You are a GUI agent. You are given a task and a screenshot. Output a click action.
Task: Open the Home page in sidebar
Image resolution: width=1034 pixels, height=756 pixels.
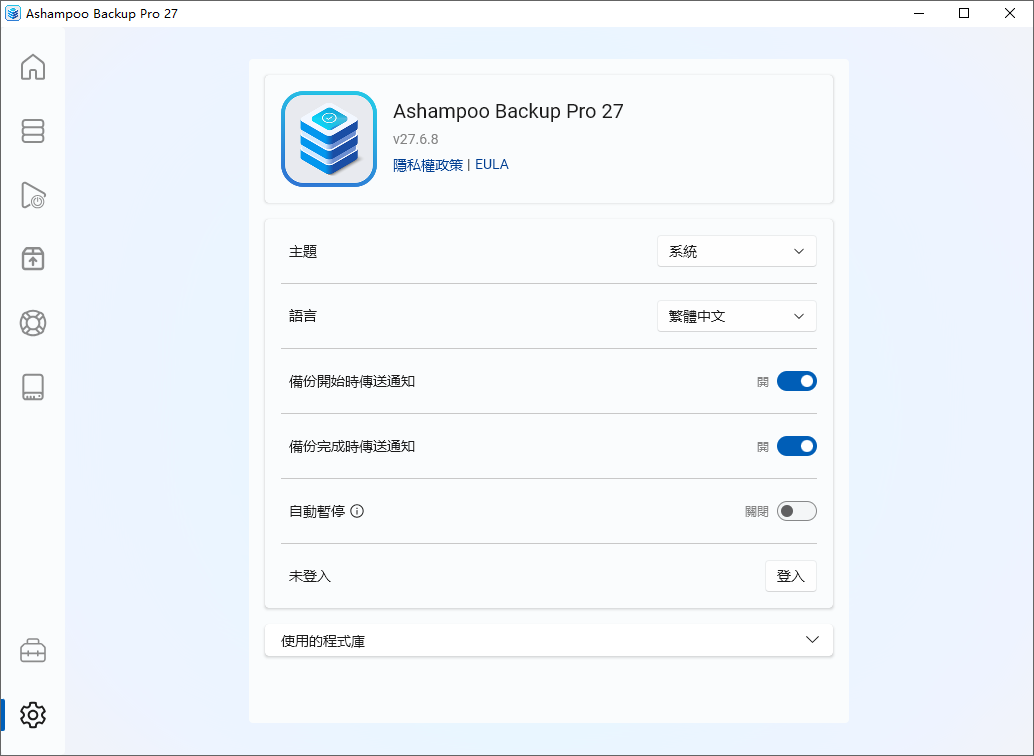pos(33,67)
